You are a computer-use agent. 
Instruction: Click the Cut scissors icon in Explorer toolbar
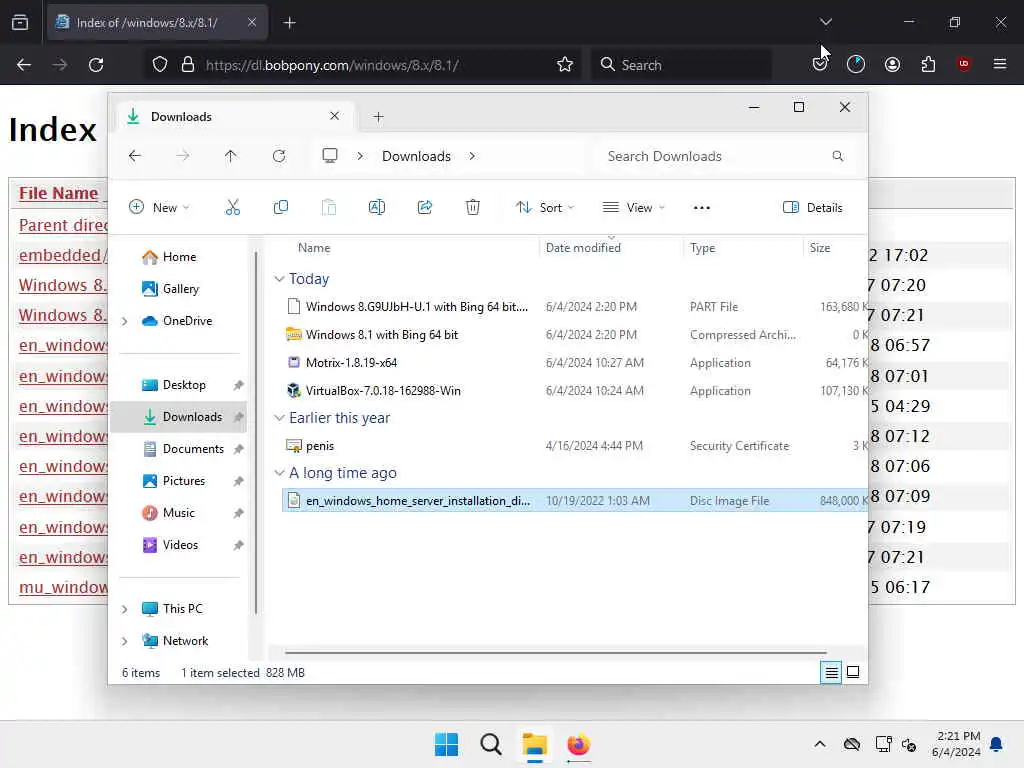(x=232, y=208)
